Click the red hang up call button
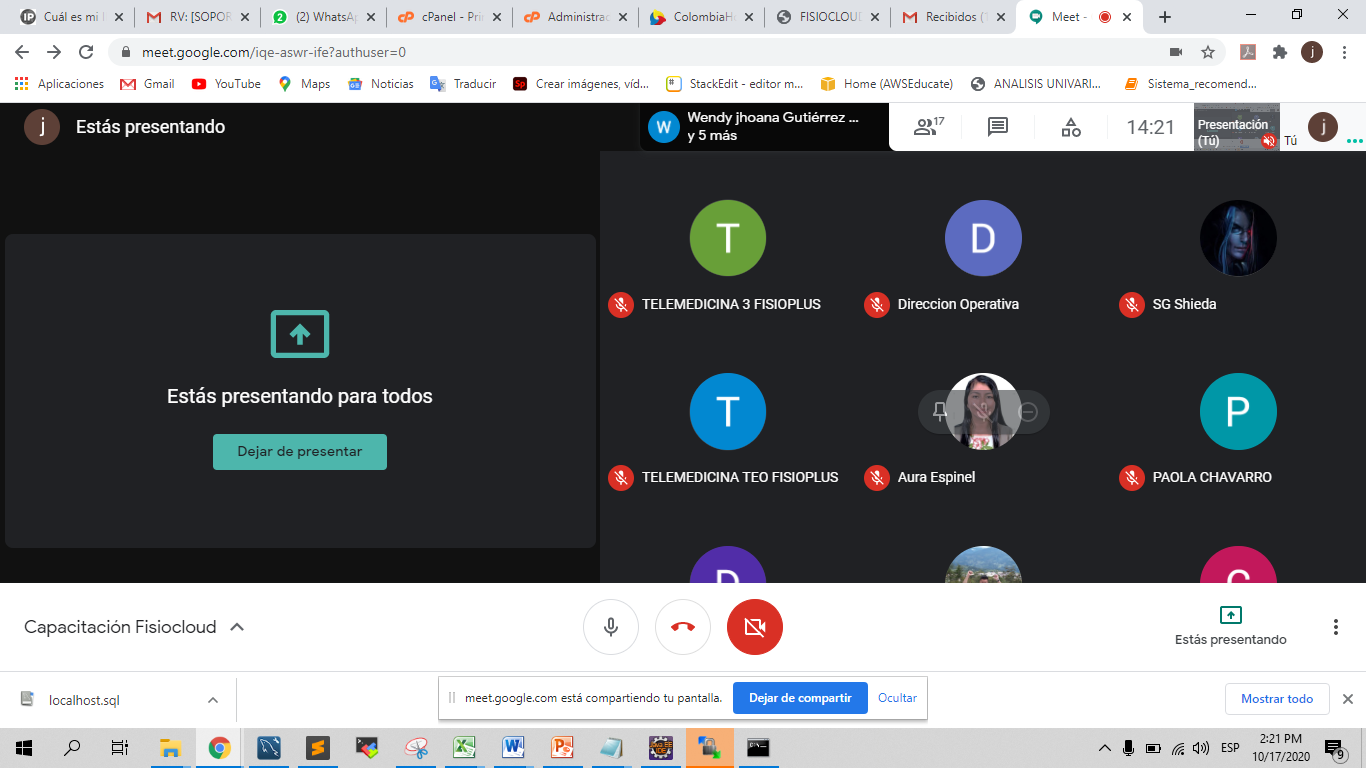Image resolution: width=1366 pixels, height=768 pixels. 683,627
